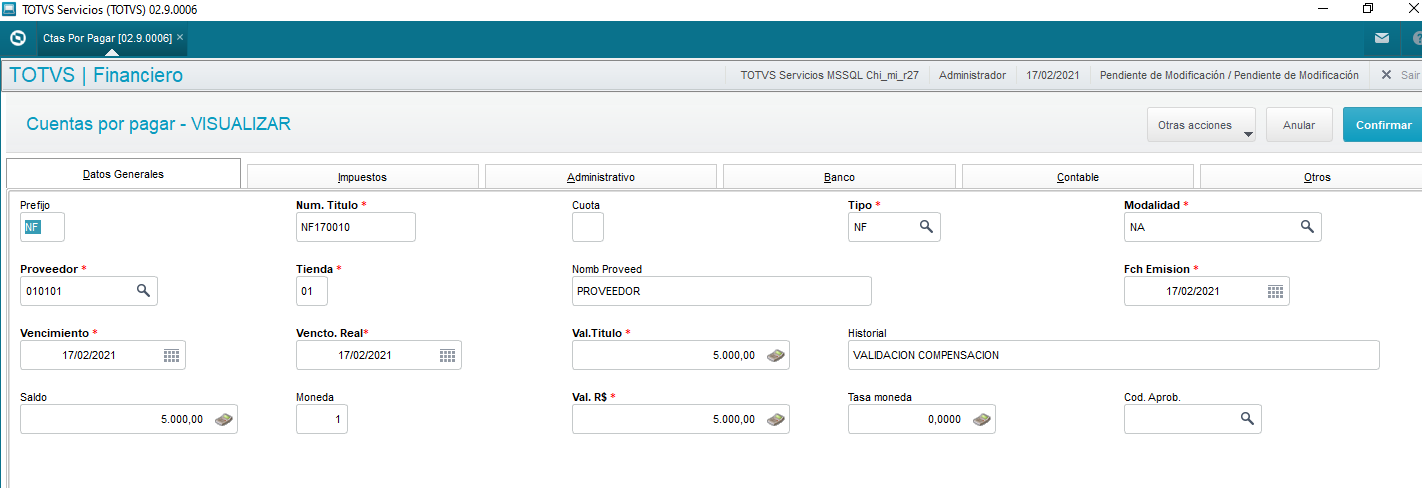
Task: Switch to the Datos Generales tab
Action: [x=123, y=174]
